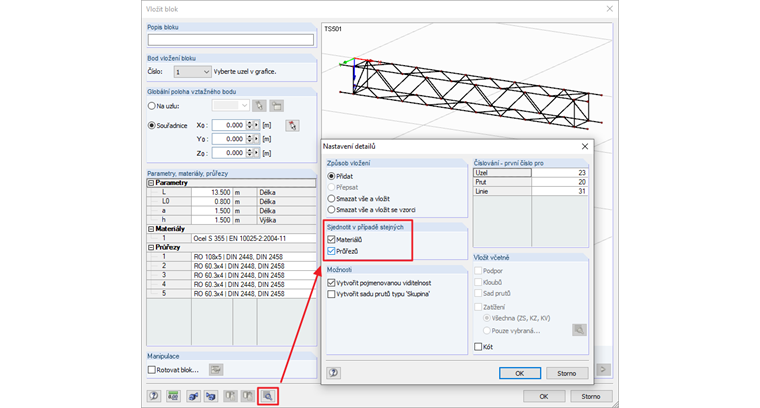Toggle the Průřezů checkbox
This screenshot has height=408, width=760.
[x=332, y=251]
